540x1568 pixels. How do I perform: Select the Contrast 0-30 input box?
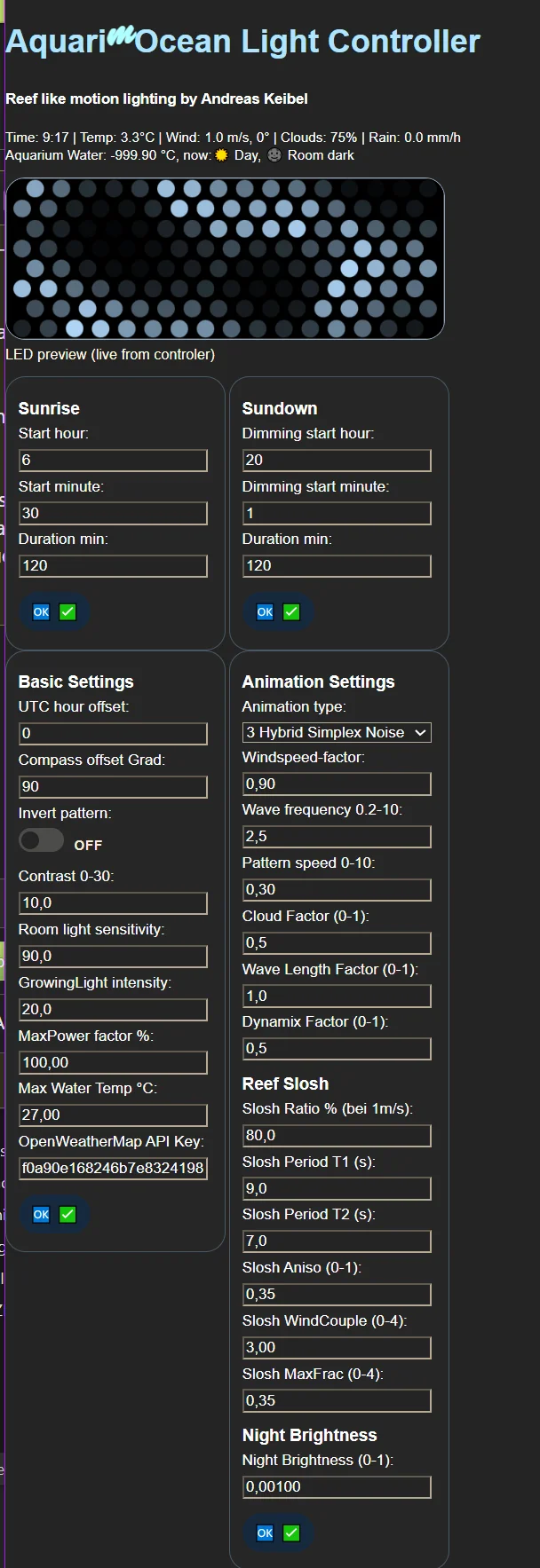113,902
